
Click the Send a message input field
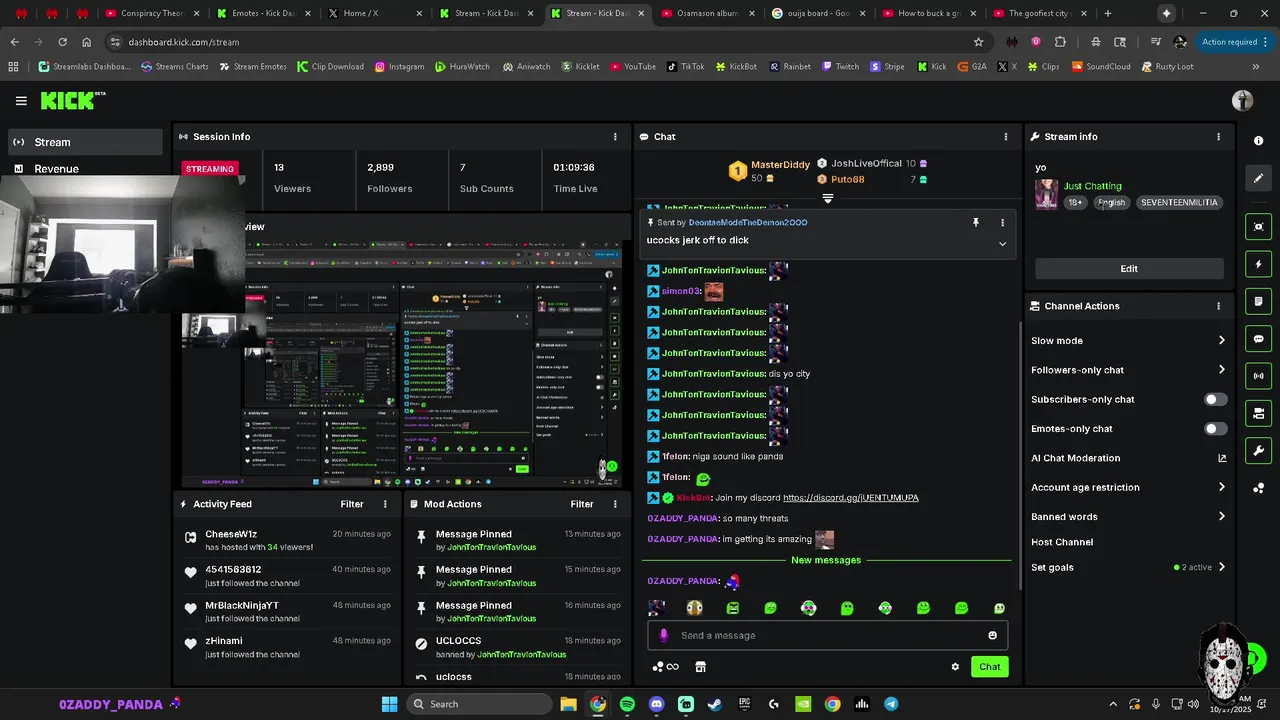click(x=828, y=635)
